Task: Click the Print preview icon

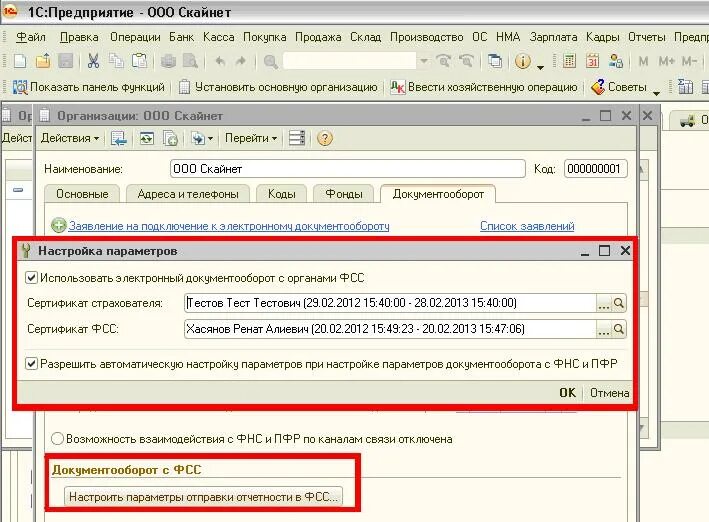Action: tap(190, 61)
